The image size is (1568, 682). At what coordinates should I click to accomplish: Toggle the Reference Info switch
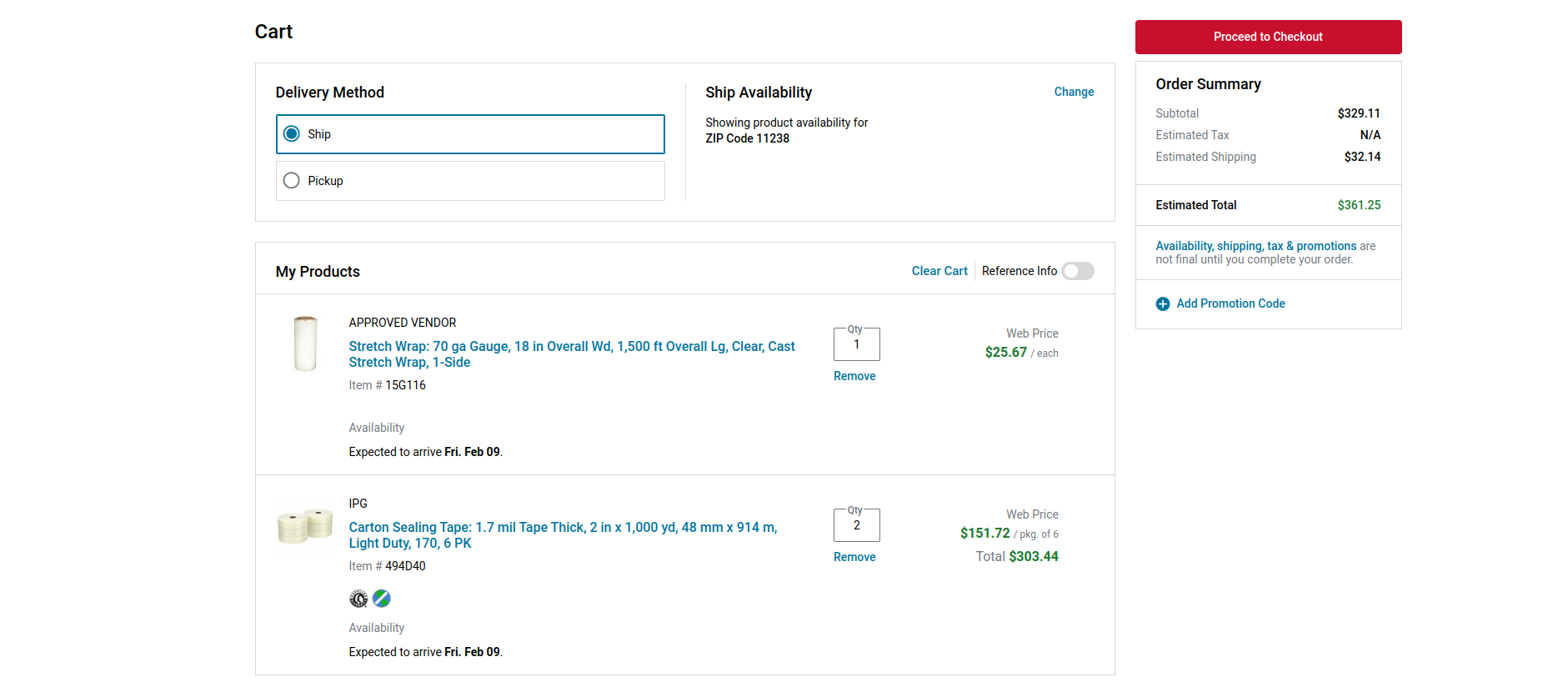pos(1077,271)
